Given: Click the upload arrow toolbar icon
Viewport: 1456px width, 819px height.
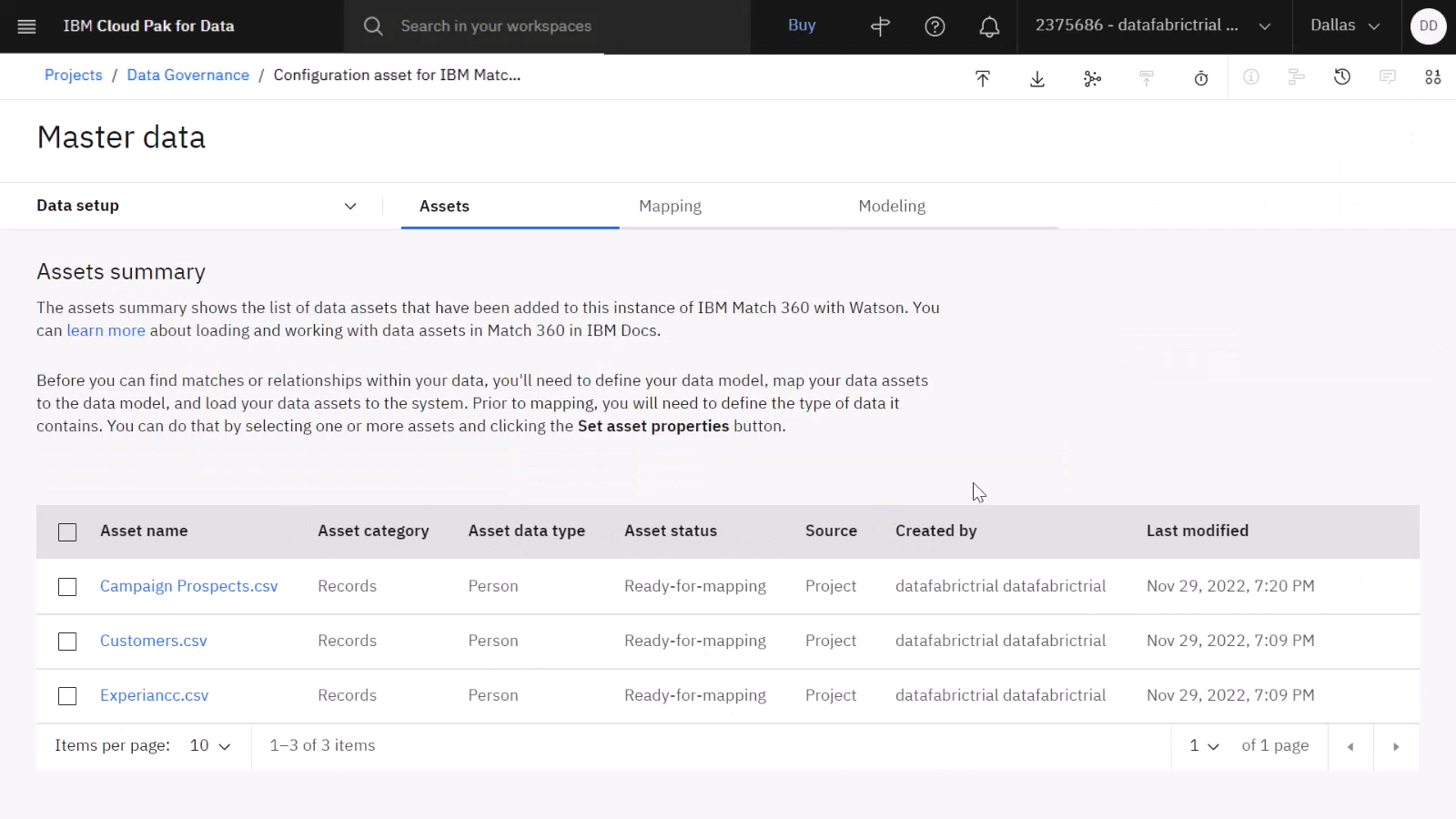Looking at the screenshot, I should [983, 78].
